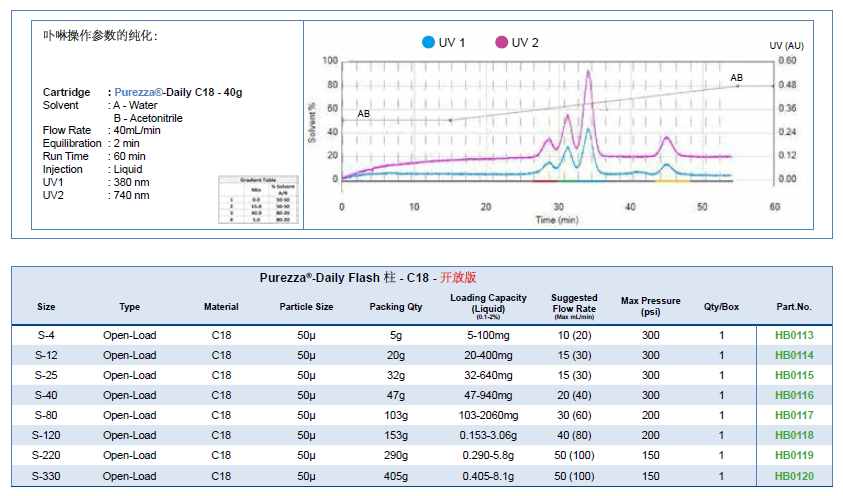The width and height of the screenshot is (843, 496).
Task: Click the 0.290-5.8g loading capacity cell
Action: 488,455
